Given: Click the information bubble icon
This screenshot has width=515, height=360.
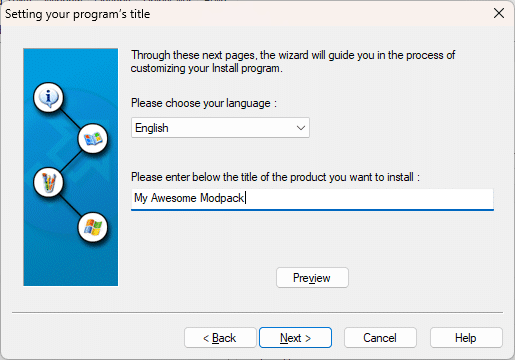Looking at the screenshot, I should point(48,97).
